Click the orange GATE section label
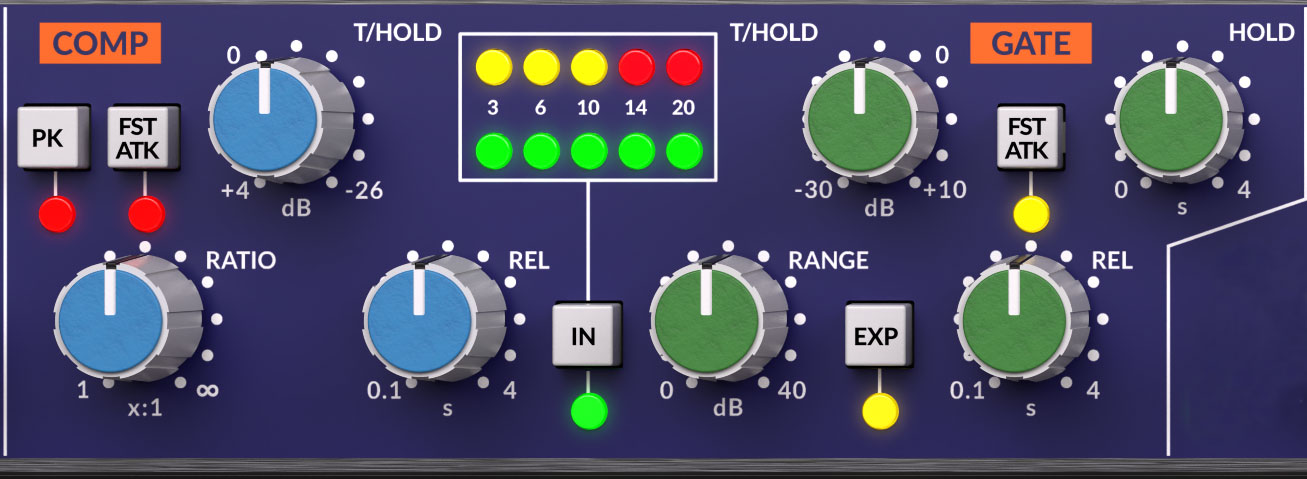This screenshot has height=479, width=1307. [x=1030, y=44]
